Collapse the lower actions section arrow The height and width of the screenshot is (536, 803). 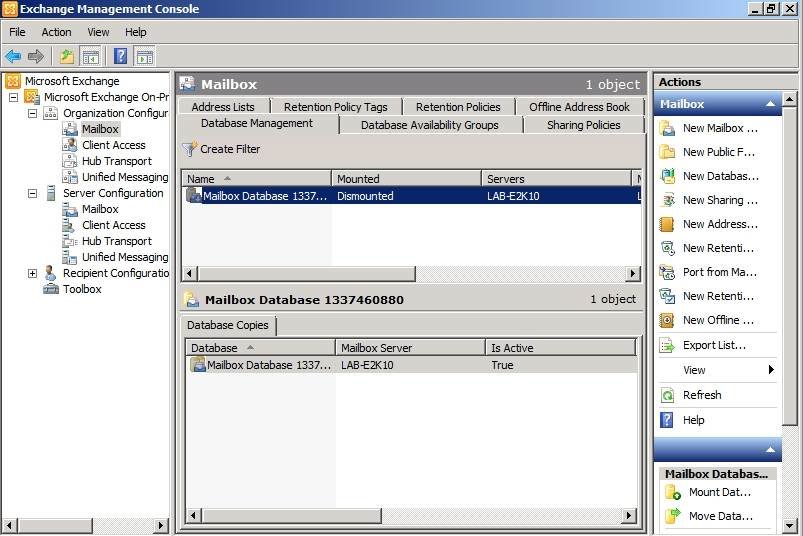tap(770, 450)
